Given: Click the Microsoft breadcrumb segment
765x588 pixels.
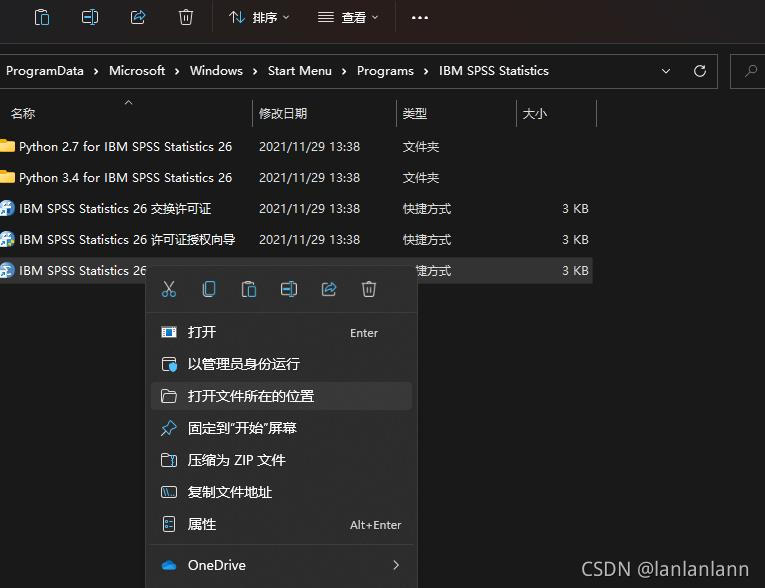Looking at the screenshot, I should [137, 71].
